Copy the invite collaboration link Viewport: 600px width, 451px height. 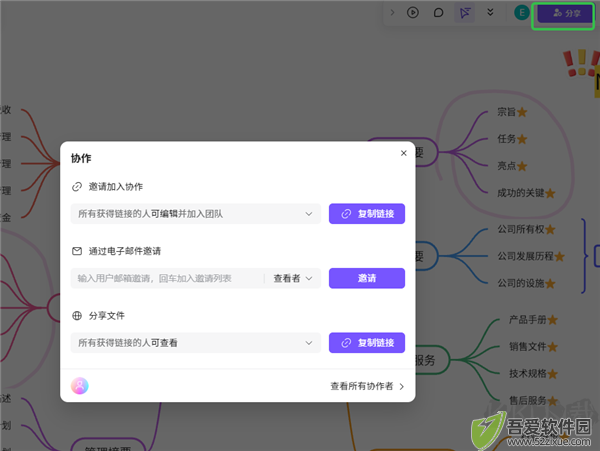367,214
